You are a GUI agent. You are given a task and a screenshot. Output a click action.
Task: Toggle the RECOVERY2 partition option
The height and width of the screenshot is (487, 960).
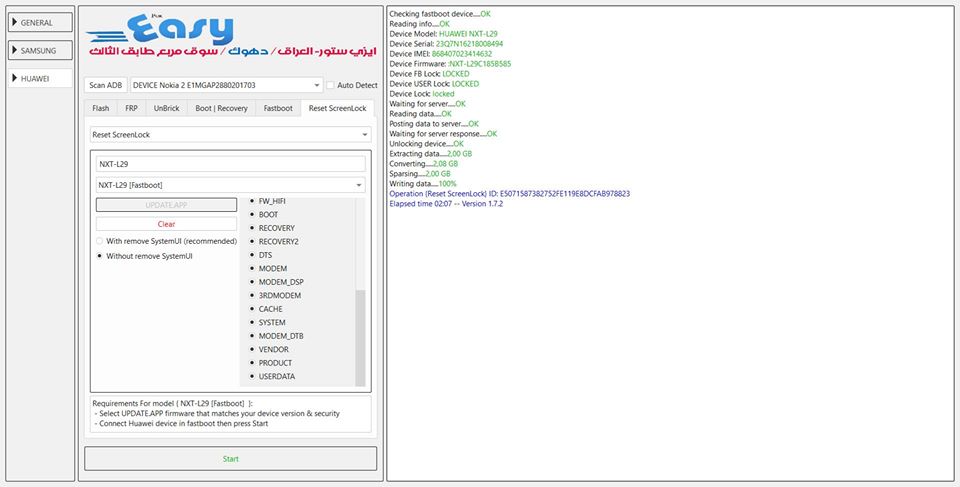pos(274,241)
